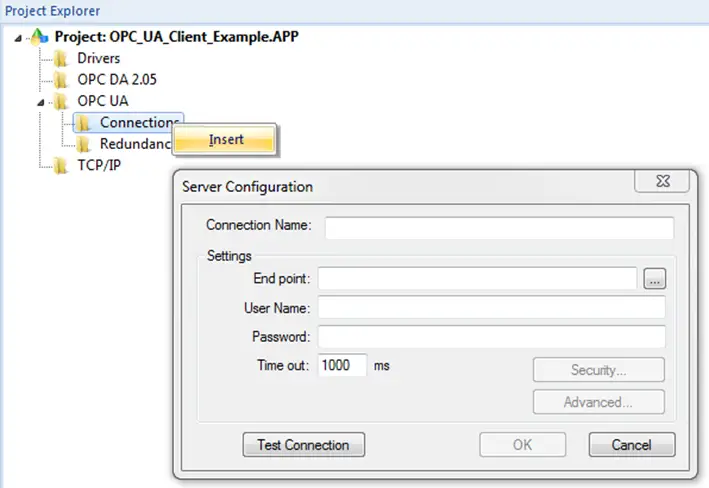709x488 pixels.
Task: Choose Insert from the context menu
Action: pyautogui.click(x=225, y=139)
